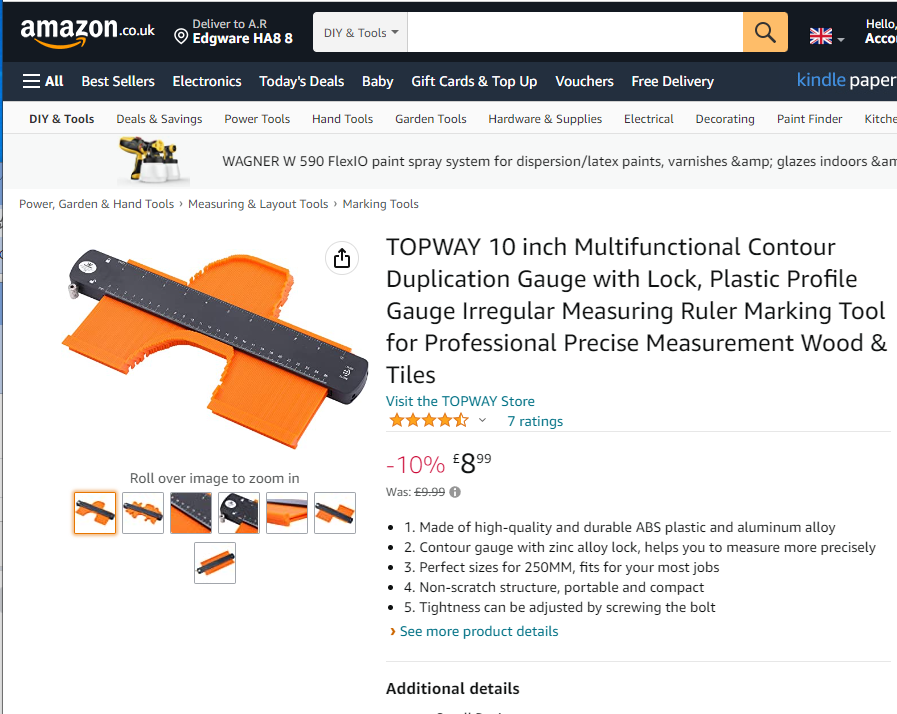This screenshot has height=714, width=897.
Task: Open the Today's Deals menu item
Action: click(x=301, y=81)
